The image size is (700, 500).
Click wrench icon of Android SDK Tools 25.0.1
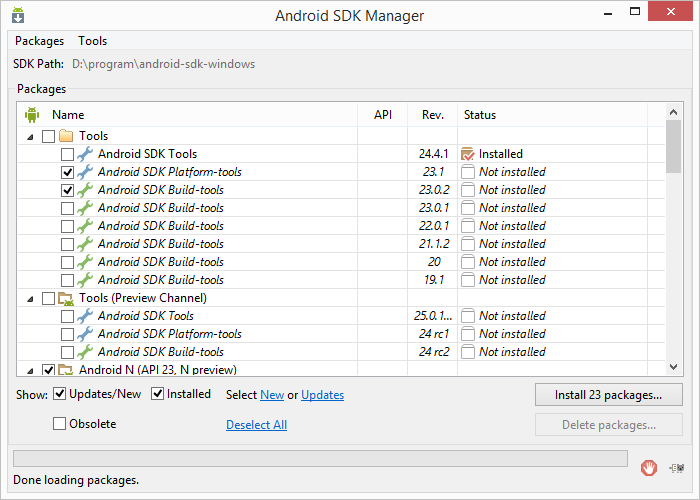[x=85, y=316]
